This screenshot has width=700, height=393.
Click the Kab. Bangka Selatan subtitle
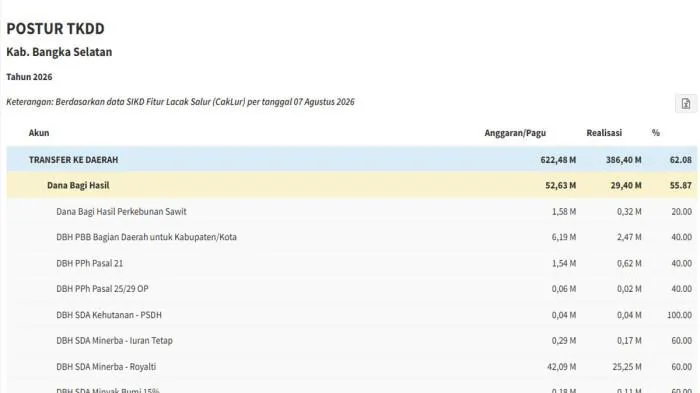tap(59, 52)
